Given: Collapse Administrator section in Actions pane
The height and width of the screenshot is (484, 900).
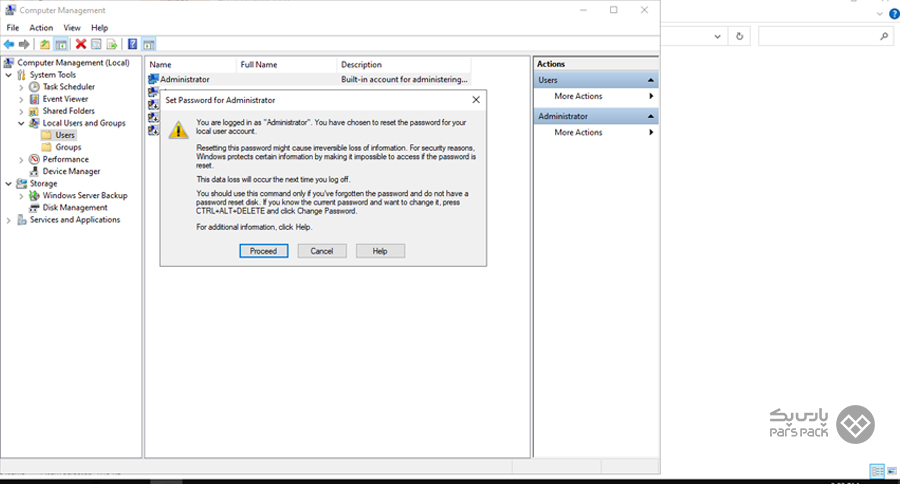Looking at the screenshot, I should tap(651, 116).
